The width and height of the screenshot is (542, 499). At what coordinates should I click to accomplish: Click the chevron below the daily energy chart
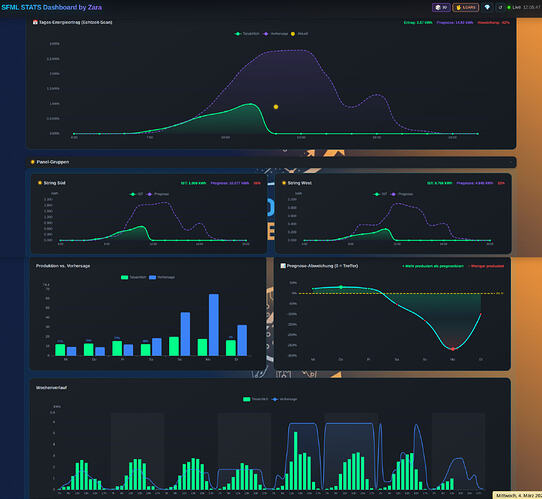285,150
